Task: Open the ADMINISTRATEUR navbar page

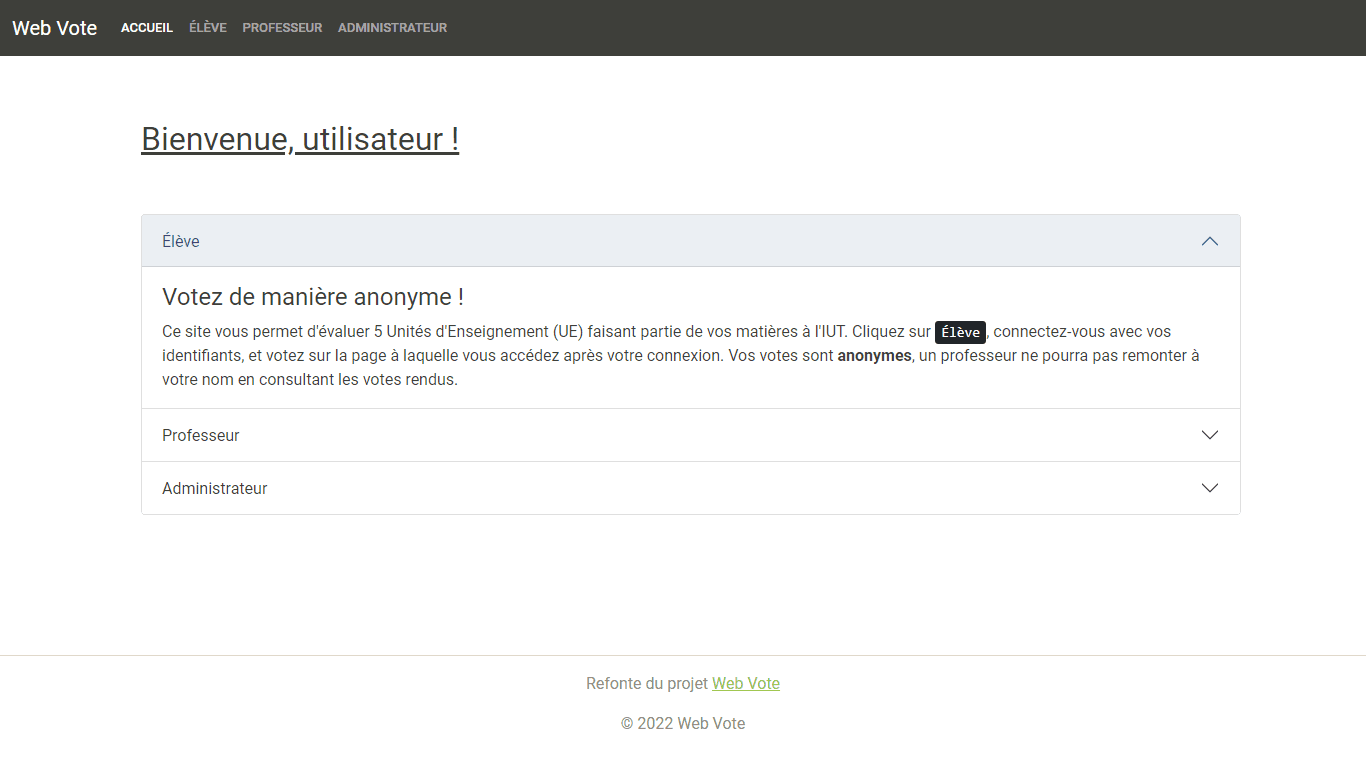Action: pos(392,28)
